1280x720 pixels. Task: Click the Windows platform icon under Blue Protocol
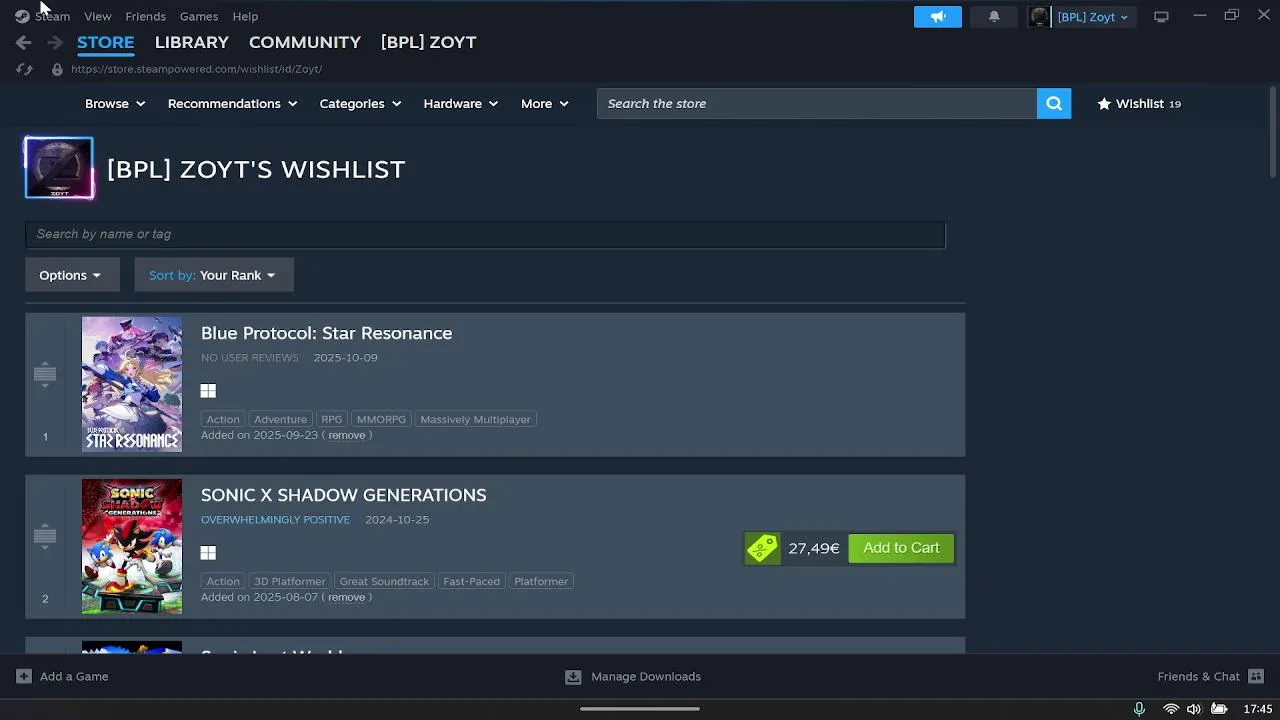coord(208,391)
